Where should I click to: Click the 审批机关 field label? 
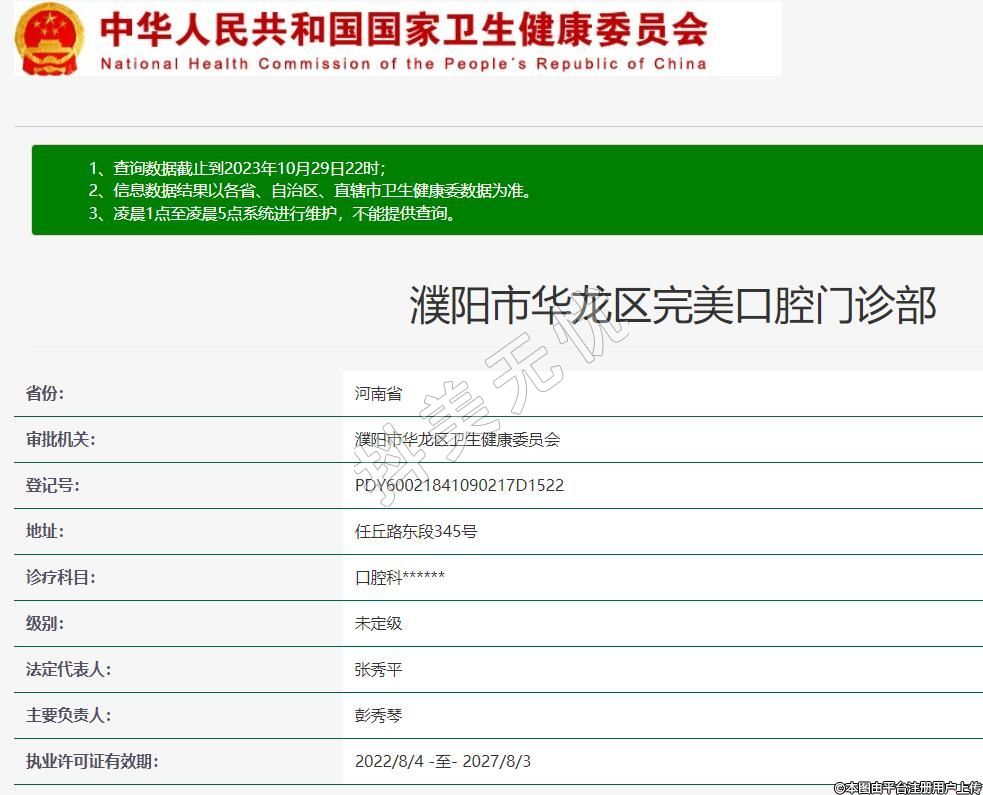click(x=60, y=439)
